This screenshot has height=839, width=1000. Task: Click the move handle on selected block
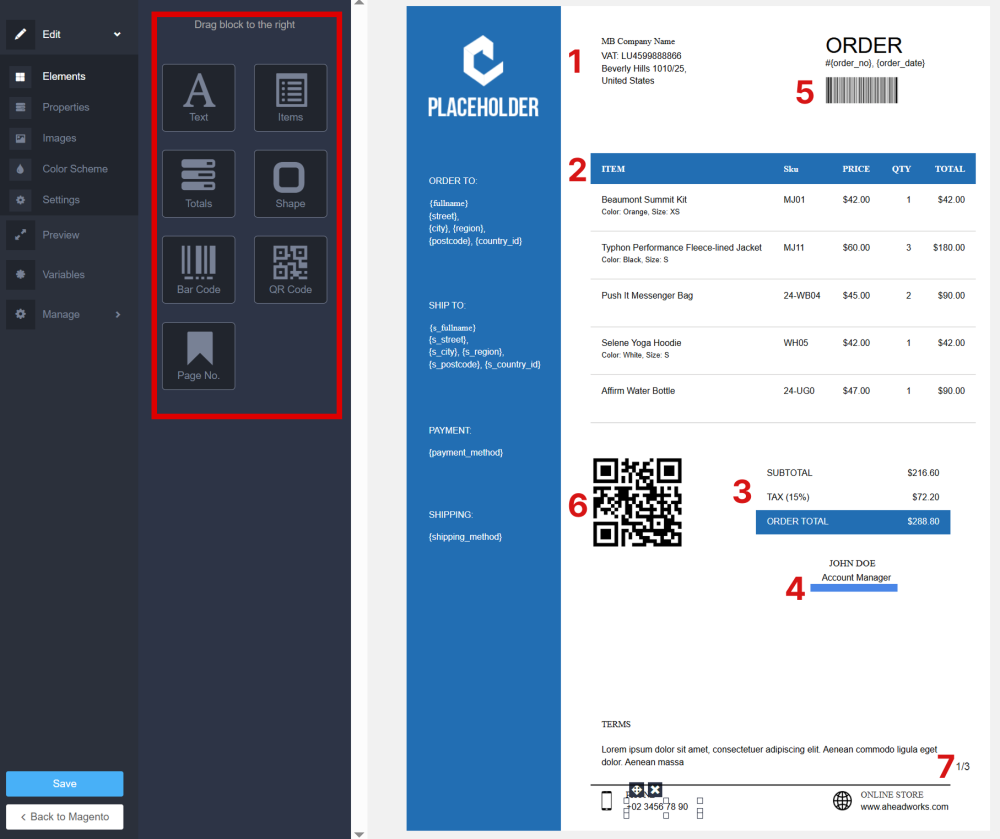tap(636, 790)
